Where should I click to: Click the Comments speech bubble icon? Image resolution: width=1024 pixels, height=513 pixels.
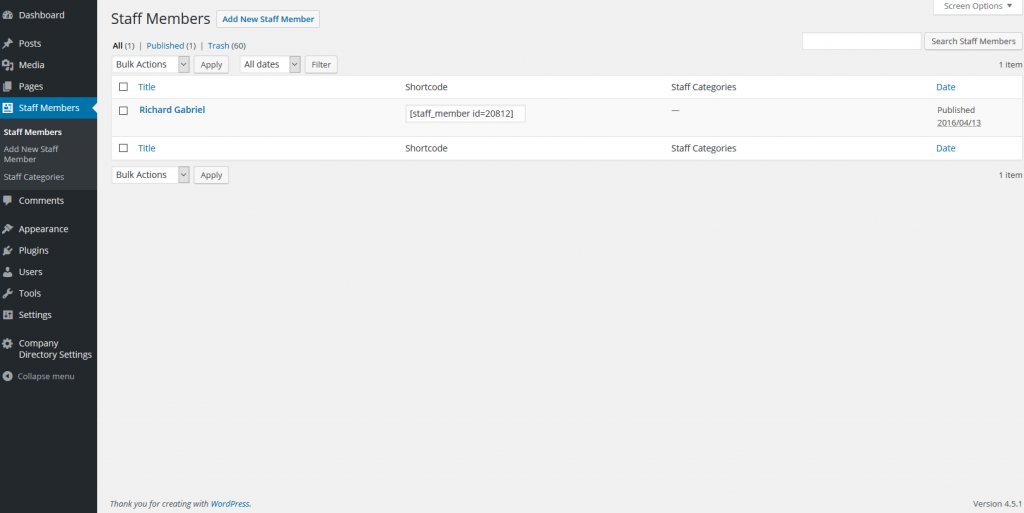(x=8, y=200)
